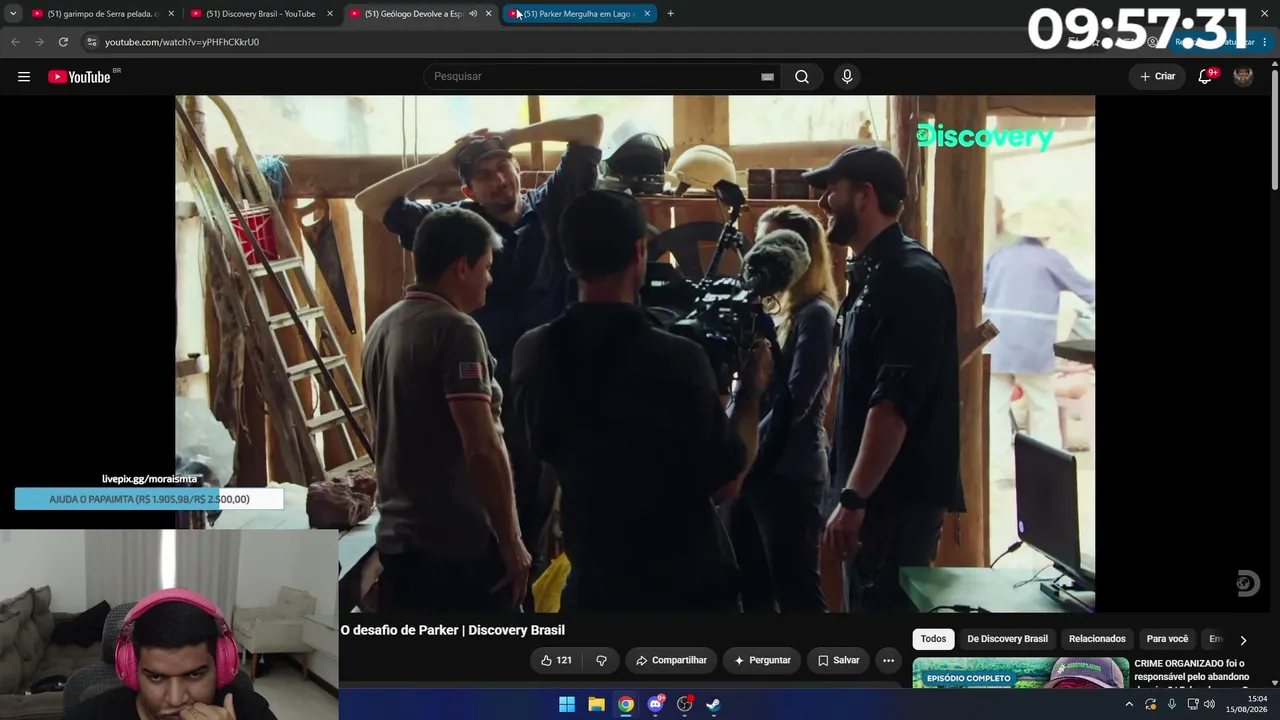Close the Geólogo Devolve tab
The width and height of the screenshot is (1280, 720).
click(x=489, y=14)
